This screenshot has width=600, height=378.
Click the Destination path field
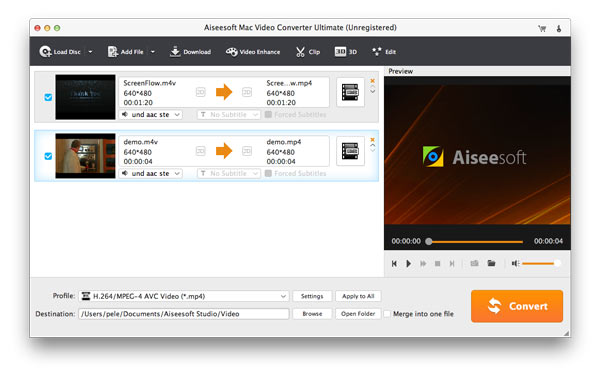[184, 314]
